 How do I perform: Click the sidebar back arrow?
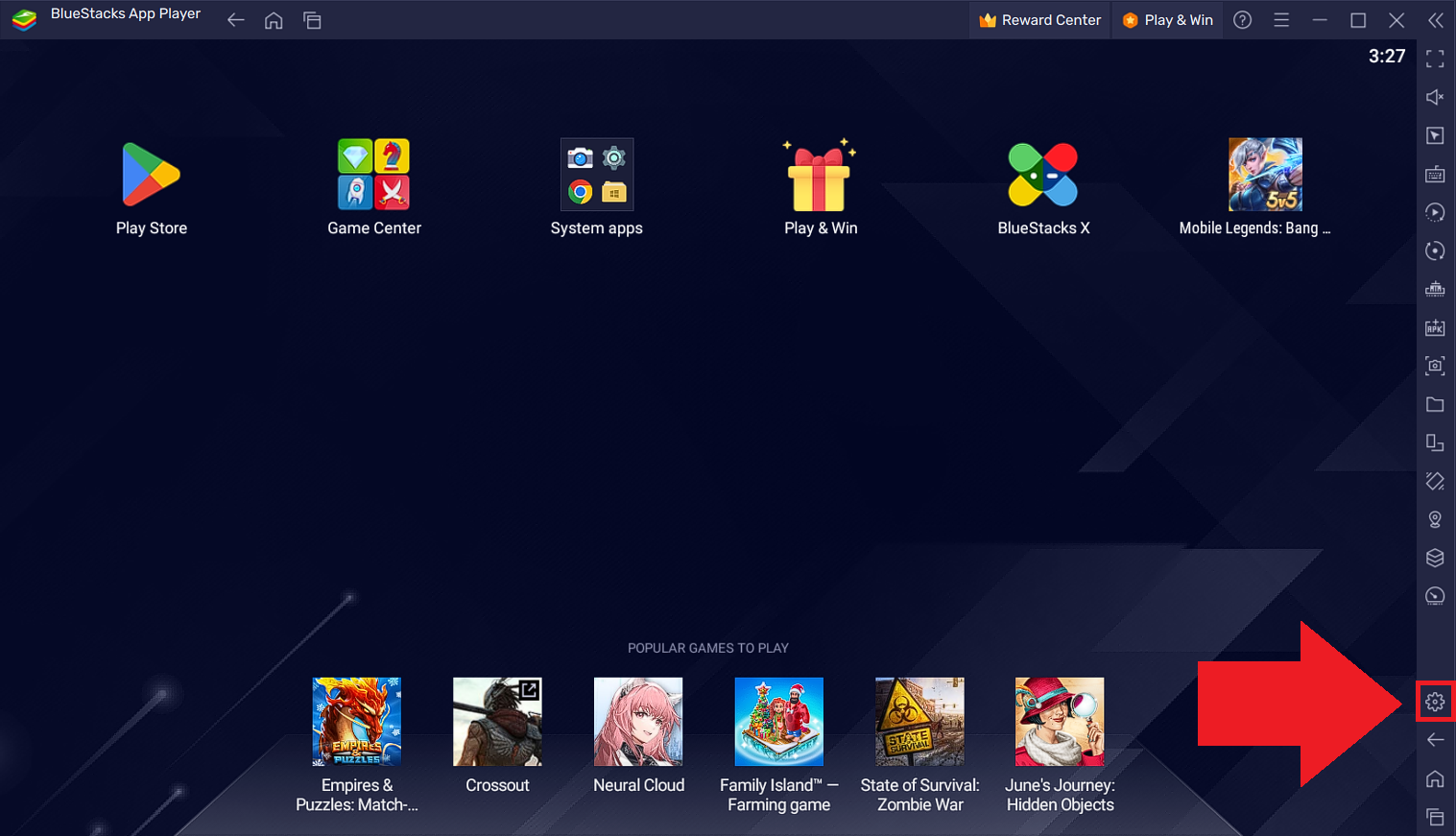point(1435,739)
